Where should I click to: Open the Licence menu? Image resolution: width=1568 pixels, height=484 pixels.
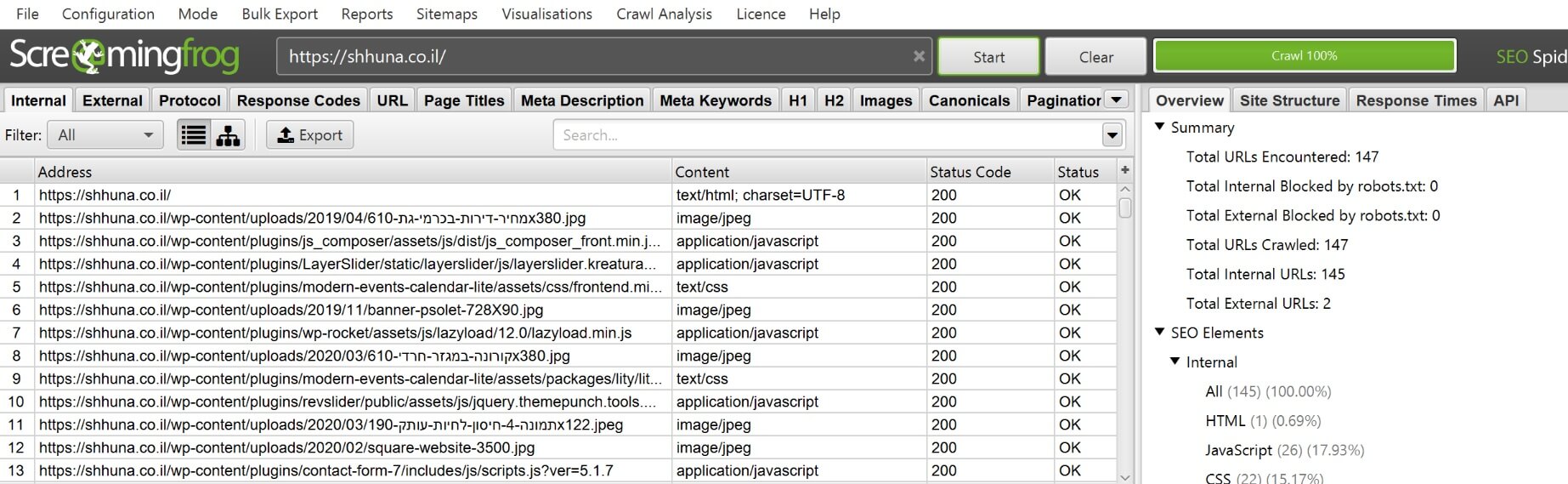point(761,14)
